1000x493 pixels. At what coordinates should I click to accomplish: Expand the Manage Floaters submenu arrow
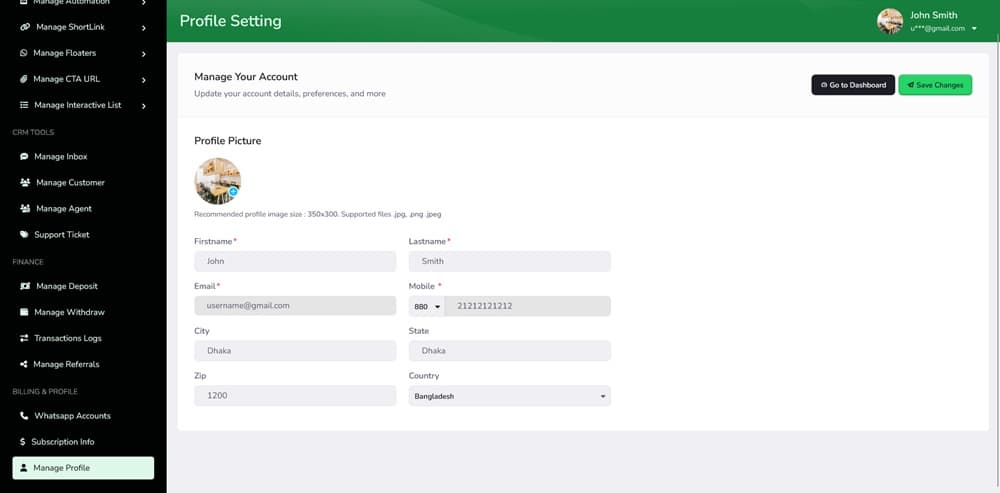point(143,53)
